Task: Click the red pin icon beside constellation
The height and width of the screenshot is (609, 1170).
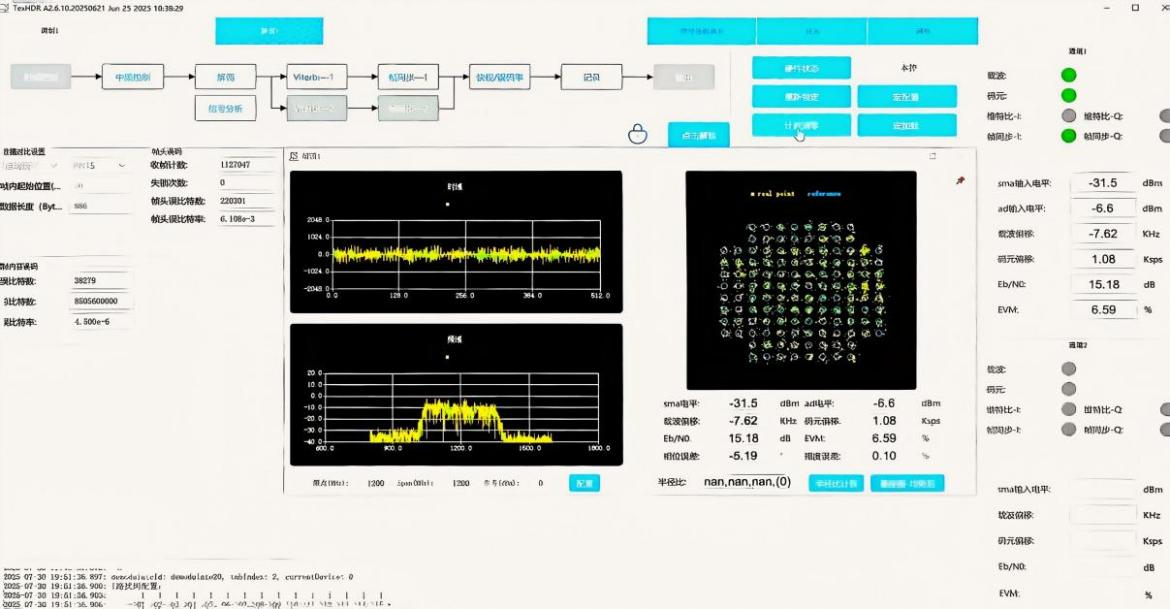Action: click(961, 181)
